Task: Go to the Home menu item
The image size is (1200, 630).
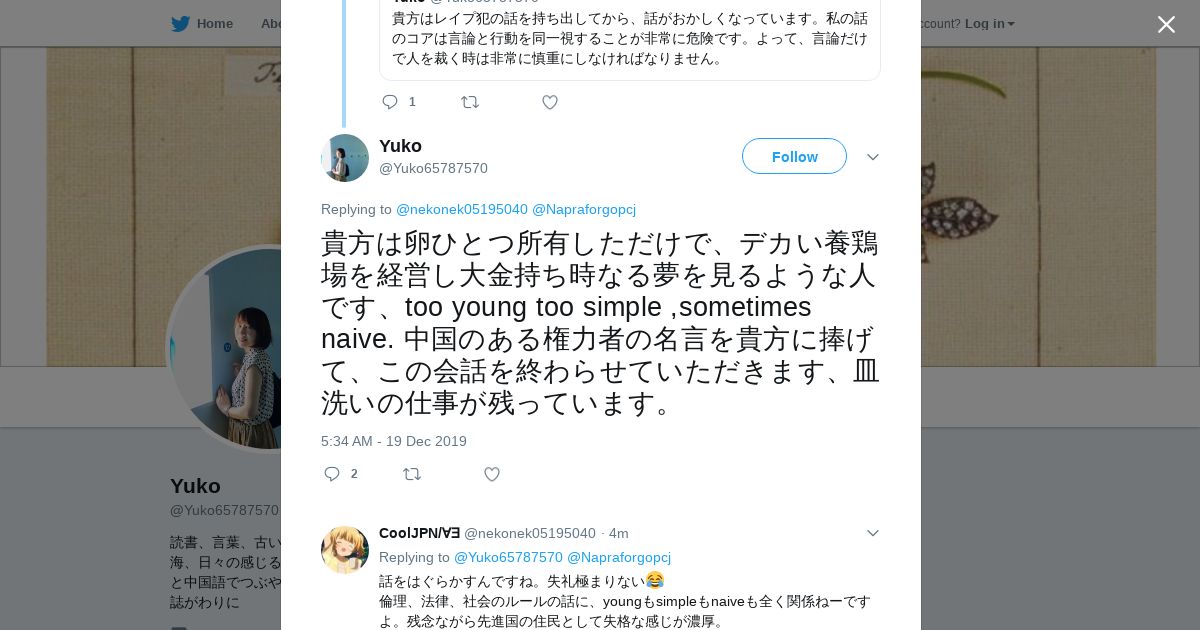Action: (x=214, y=24)
